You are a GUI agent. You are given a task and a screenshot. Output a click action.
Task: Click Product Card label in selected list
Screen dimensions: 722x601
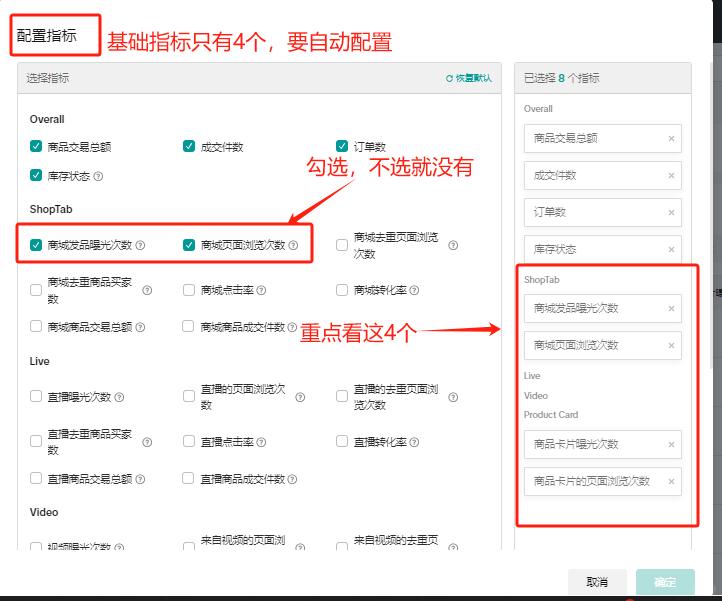(551, 415)
